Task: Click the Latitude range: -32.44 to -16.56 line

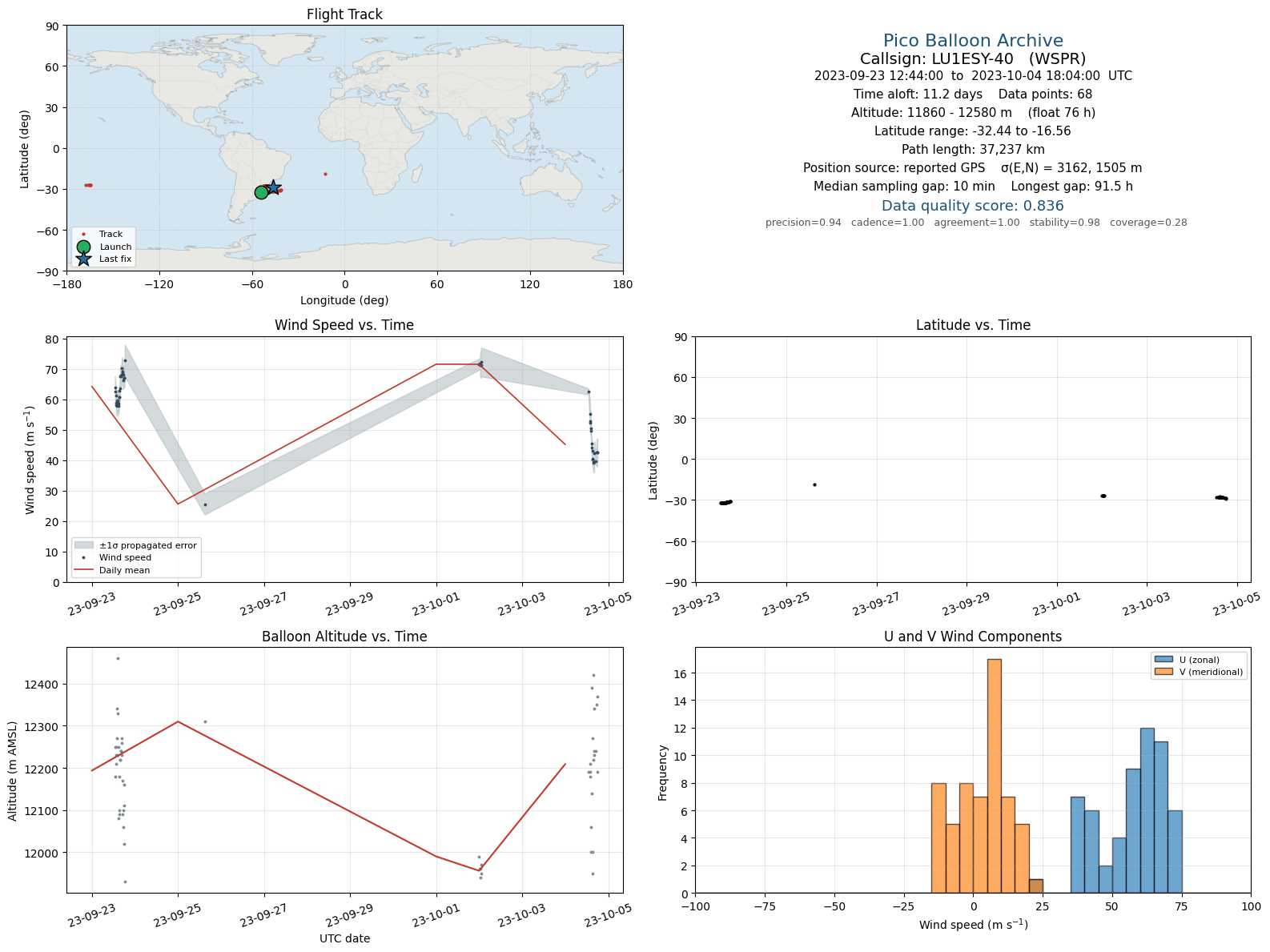Action: [973, 131]
